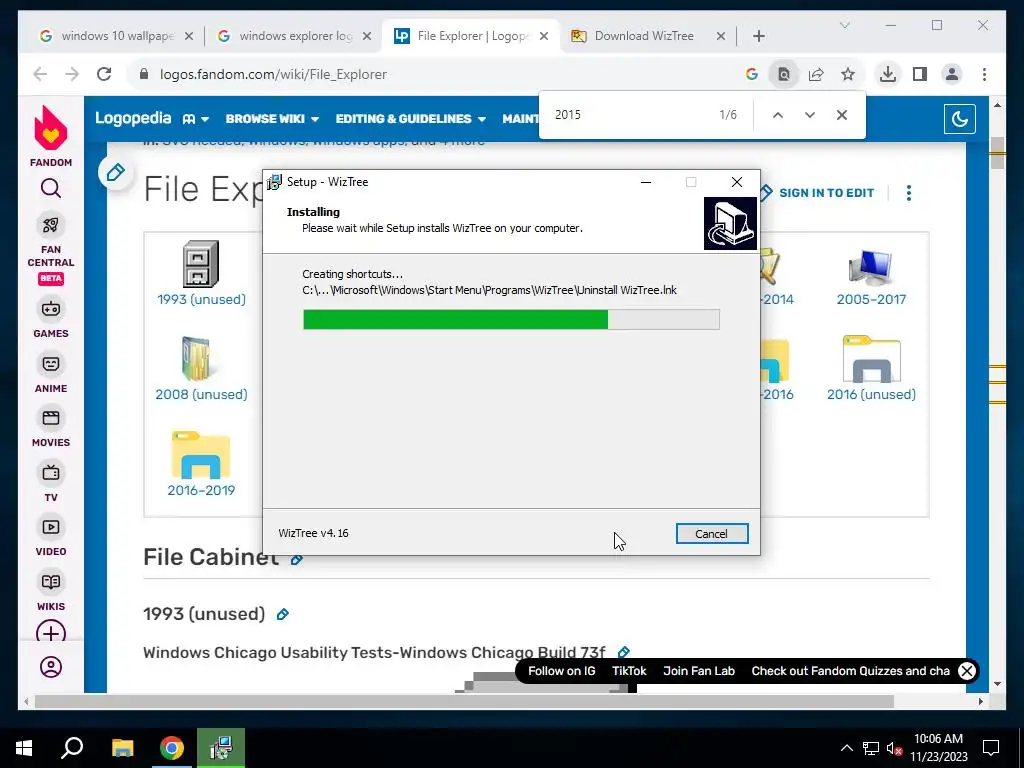Open Windows taskbar search
1024x768 pixels.
72,748
